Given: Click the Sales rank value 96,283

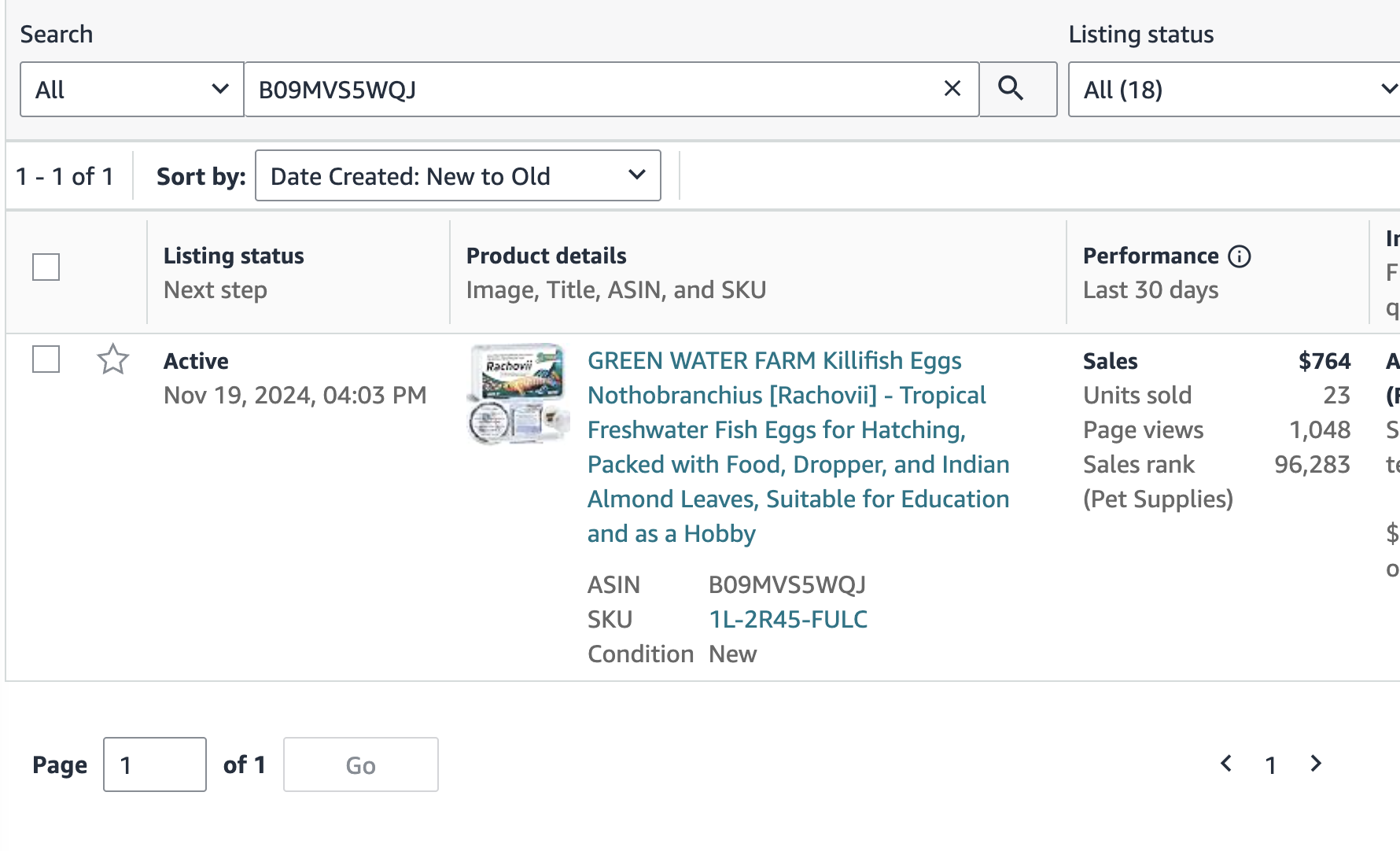Looking at the screenshot, I should 1313,464.
